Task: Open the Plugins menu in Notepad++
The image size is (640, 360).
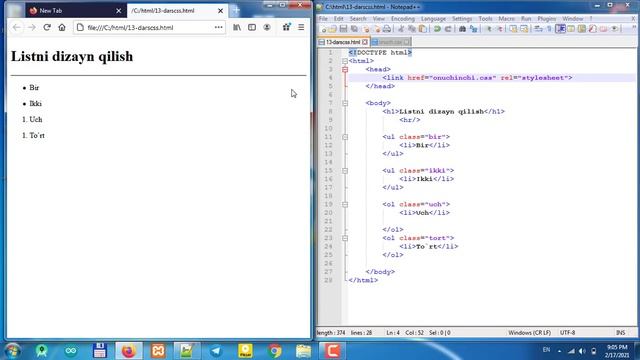Action: (x=547, y=19)
